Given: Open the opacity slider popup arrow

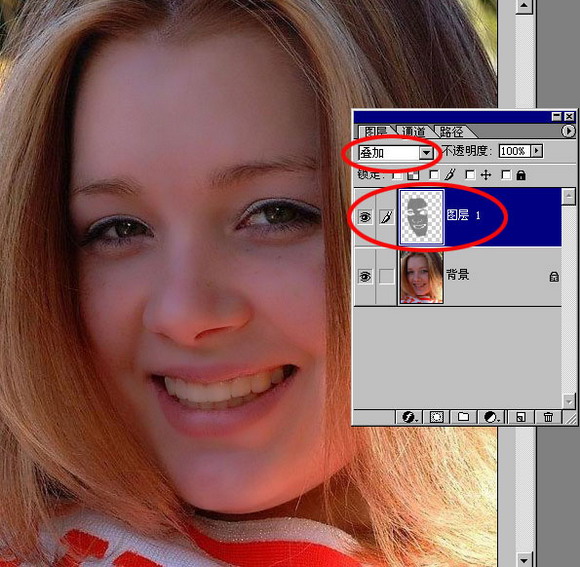Looking at the screenshot, I should (x=537, y=151).
